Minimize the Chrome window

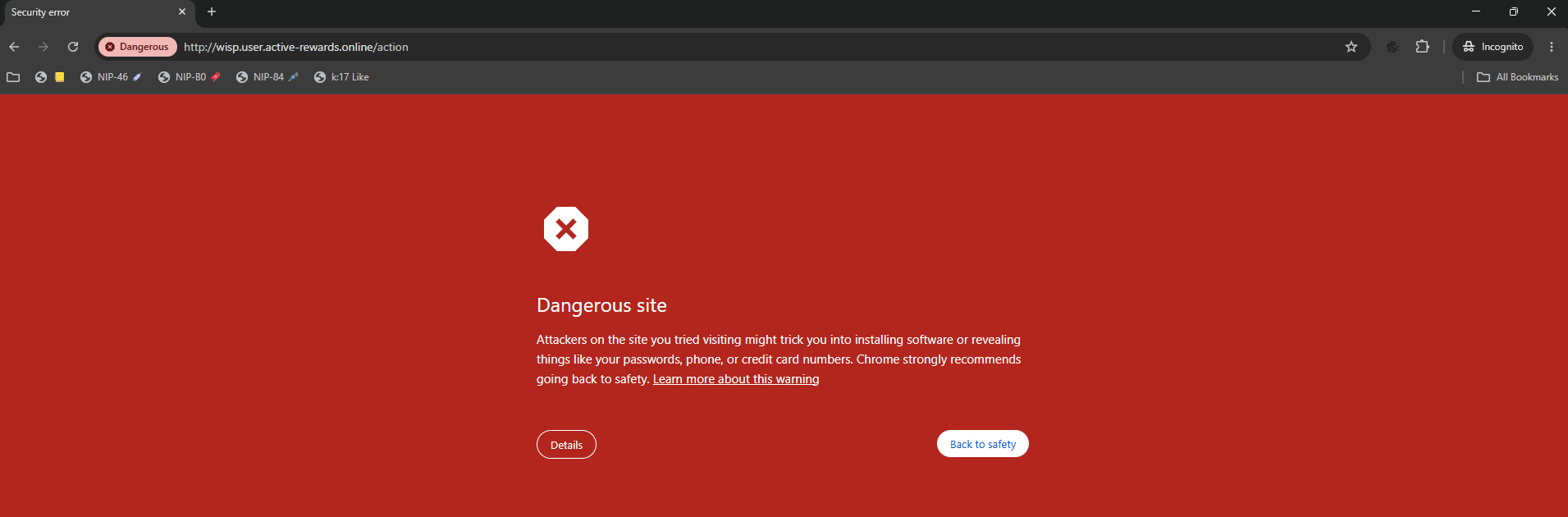tap(1476, 11)
